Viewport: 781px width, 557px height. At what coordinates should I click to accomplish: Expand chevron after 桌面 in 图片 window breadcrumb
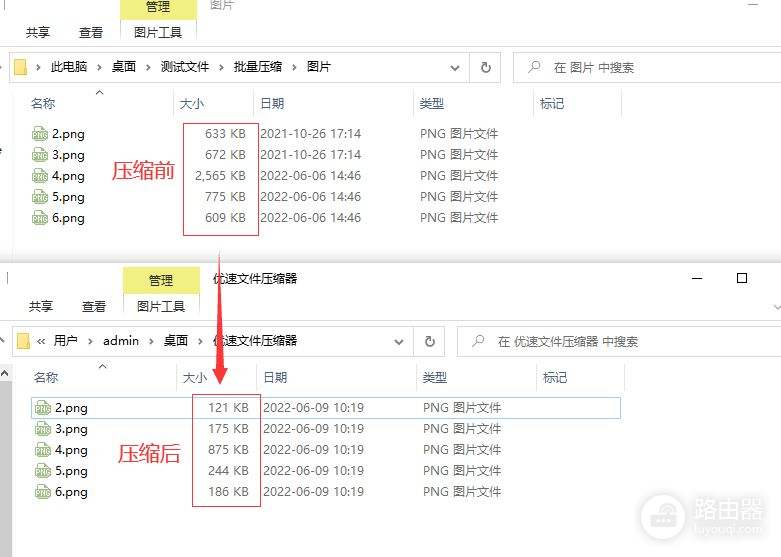pos(148,67)
